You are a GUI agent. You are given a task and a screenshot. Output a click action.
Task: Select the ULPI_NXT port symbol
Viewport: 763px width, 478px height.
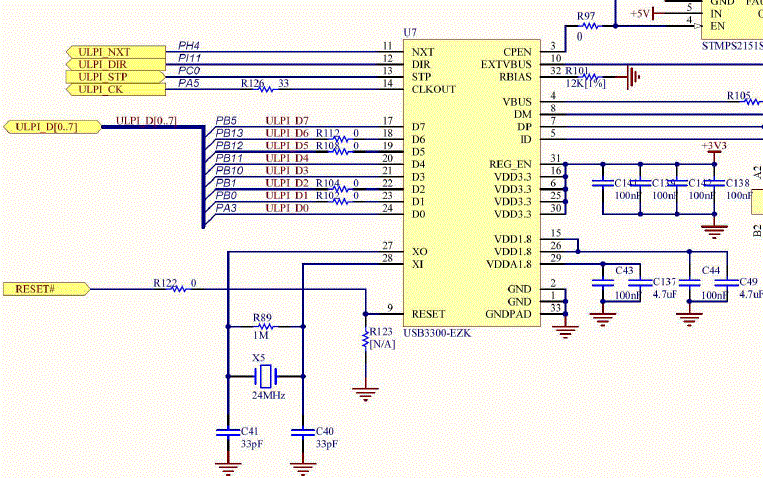[x=116, y=52]
